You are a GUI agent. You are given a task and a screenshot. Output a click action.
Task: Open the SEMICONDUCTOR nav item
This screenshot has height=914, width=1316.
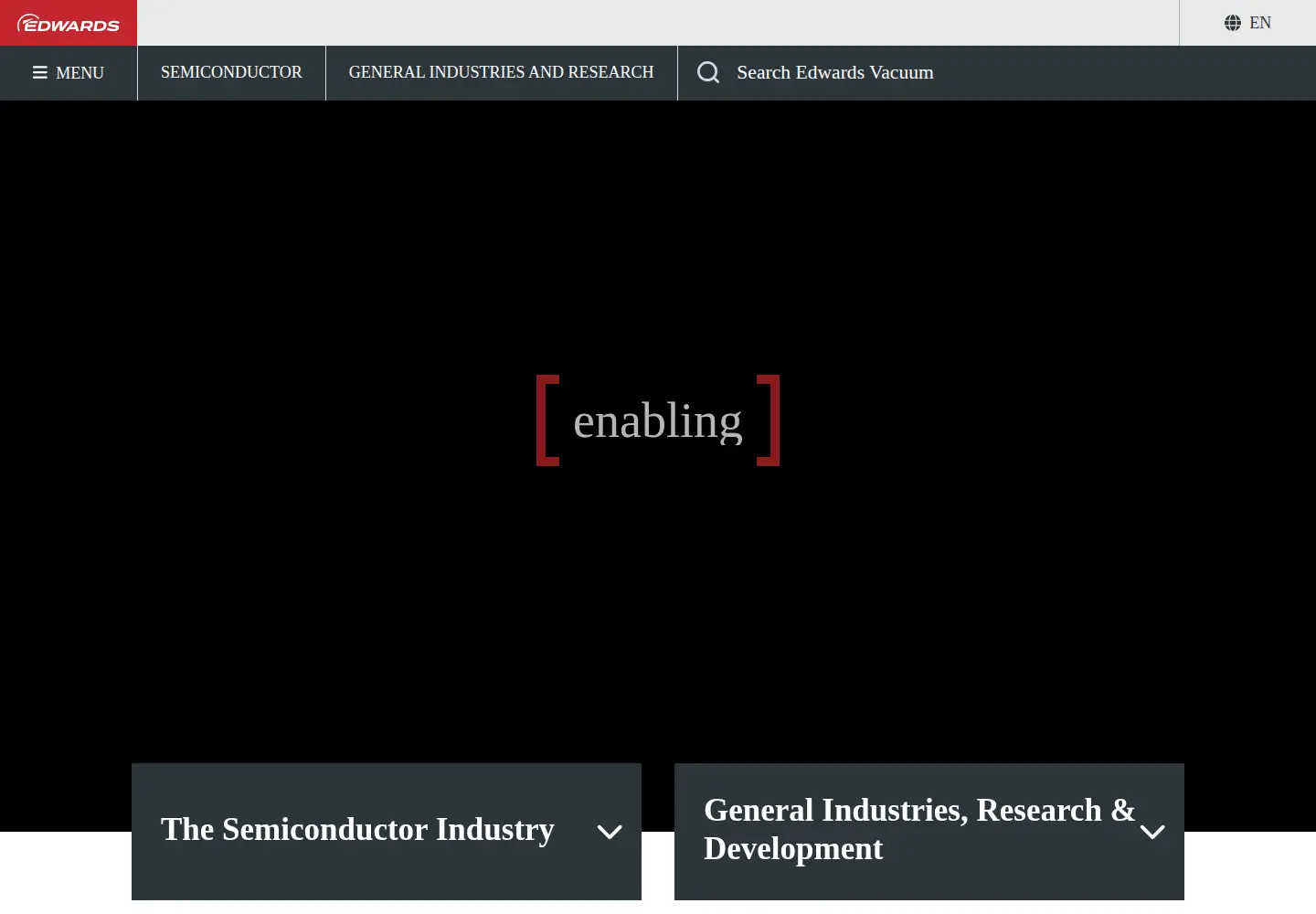pyautogui.click(x=231, y=73)
